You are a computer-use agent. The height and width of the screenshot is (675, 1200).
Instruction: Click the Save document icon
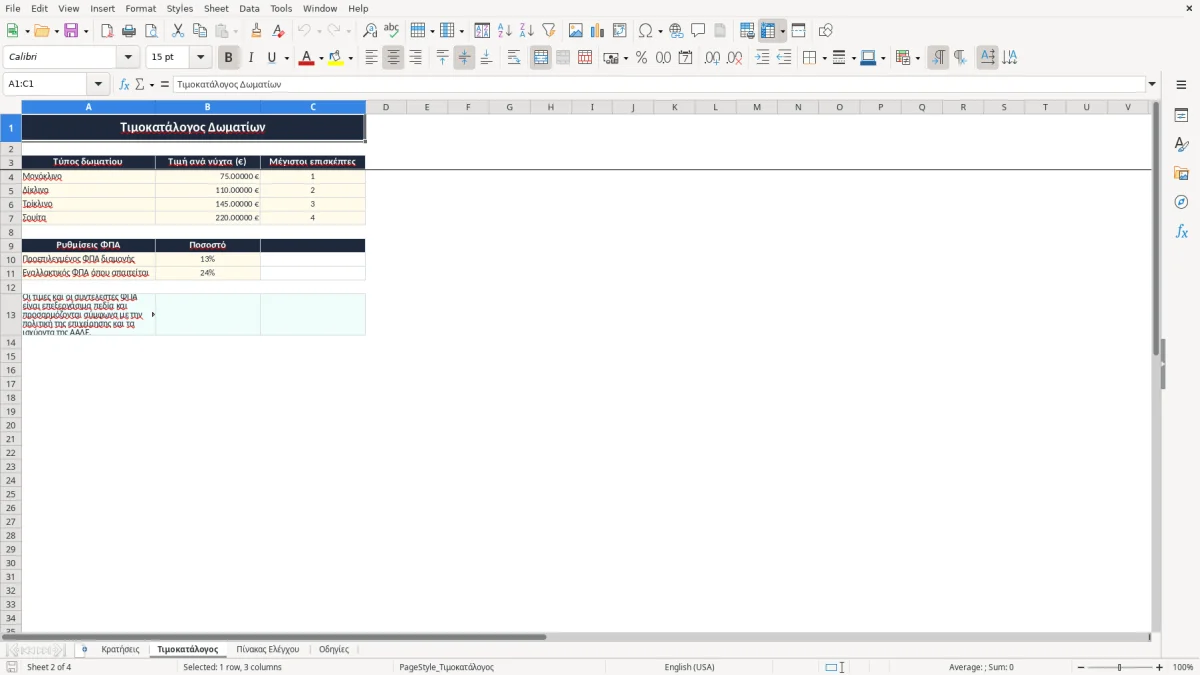point(71,31)
